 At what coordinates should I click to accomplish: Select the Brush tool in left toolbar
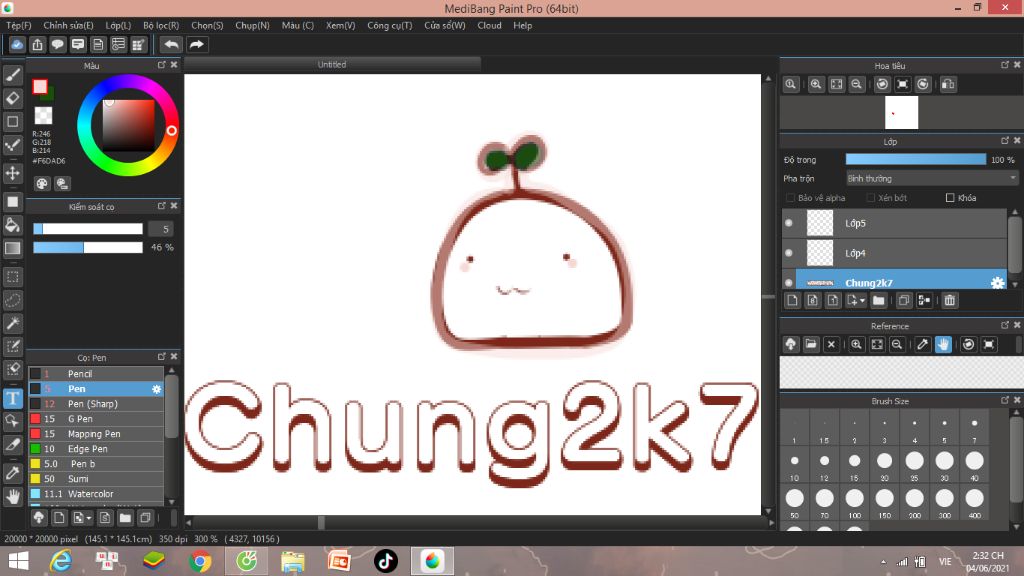[12, 75]
